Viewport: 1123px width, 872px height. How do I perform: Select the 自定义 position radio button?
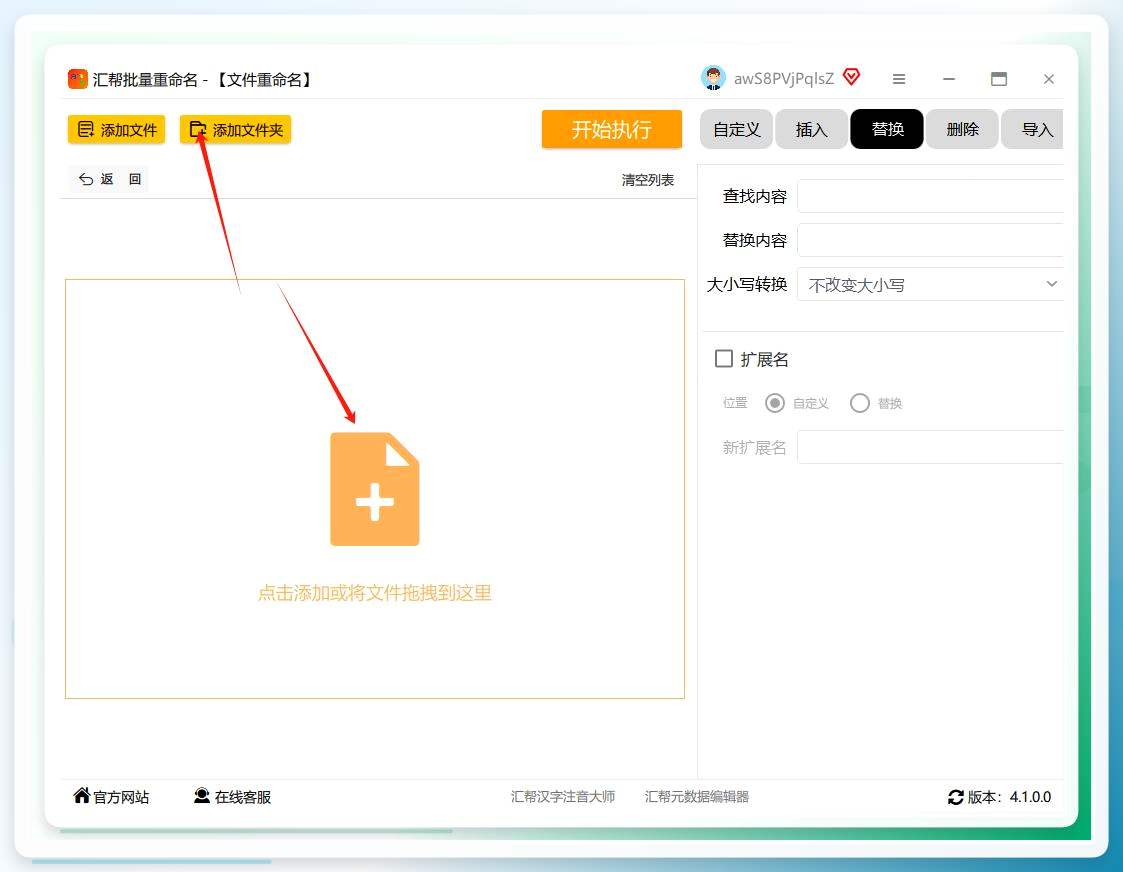(775, 403)
